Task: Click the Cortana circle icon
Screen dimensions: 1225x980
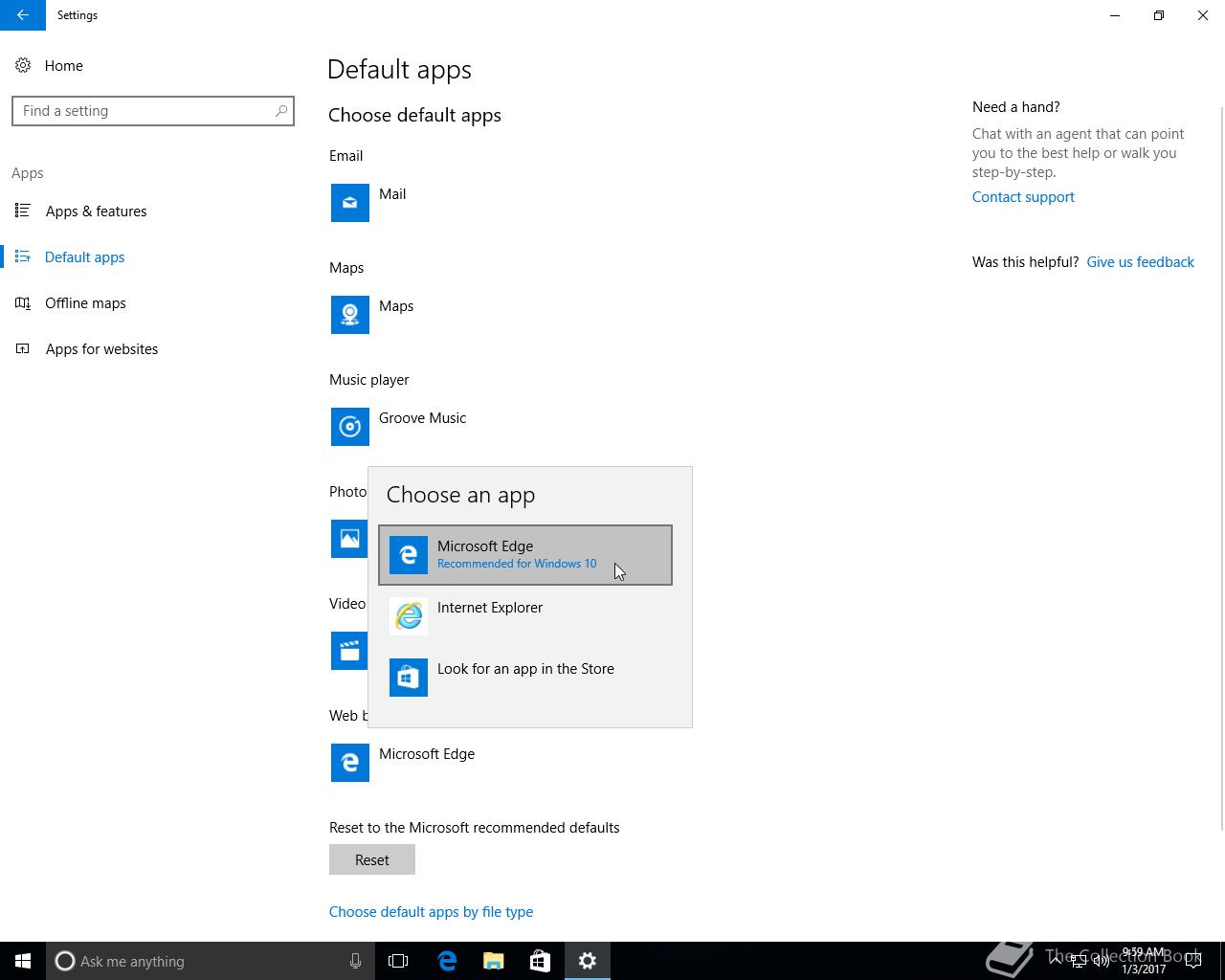Action: point(65,961)
